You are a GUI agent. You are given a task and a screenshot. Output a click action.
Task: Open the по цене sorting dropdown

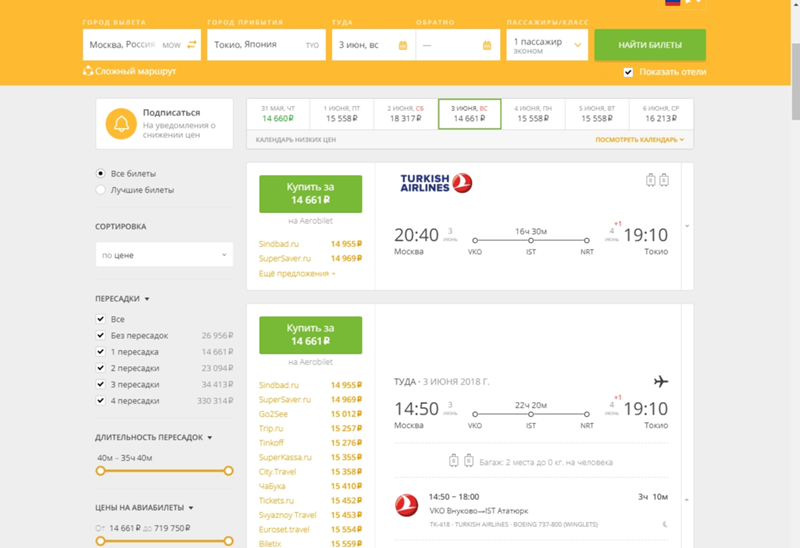[164, 256]
